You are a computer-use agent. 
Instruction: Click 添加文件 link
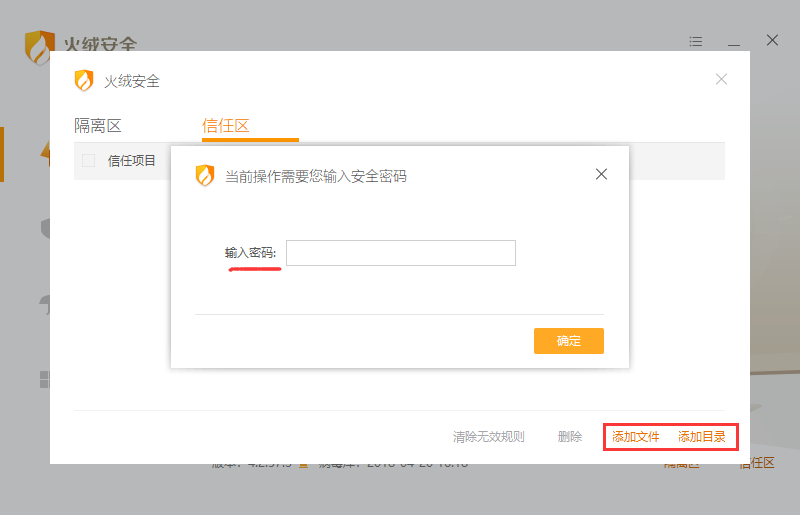coord(635,437)
